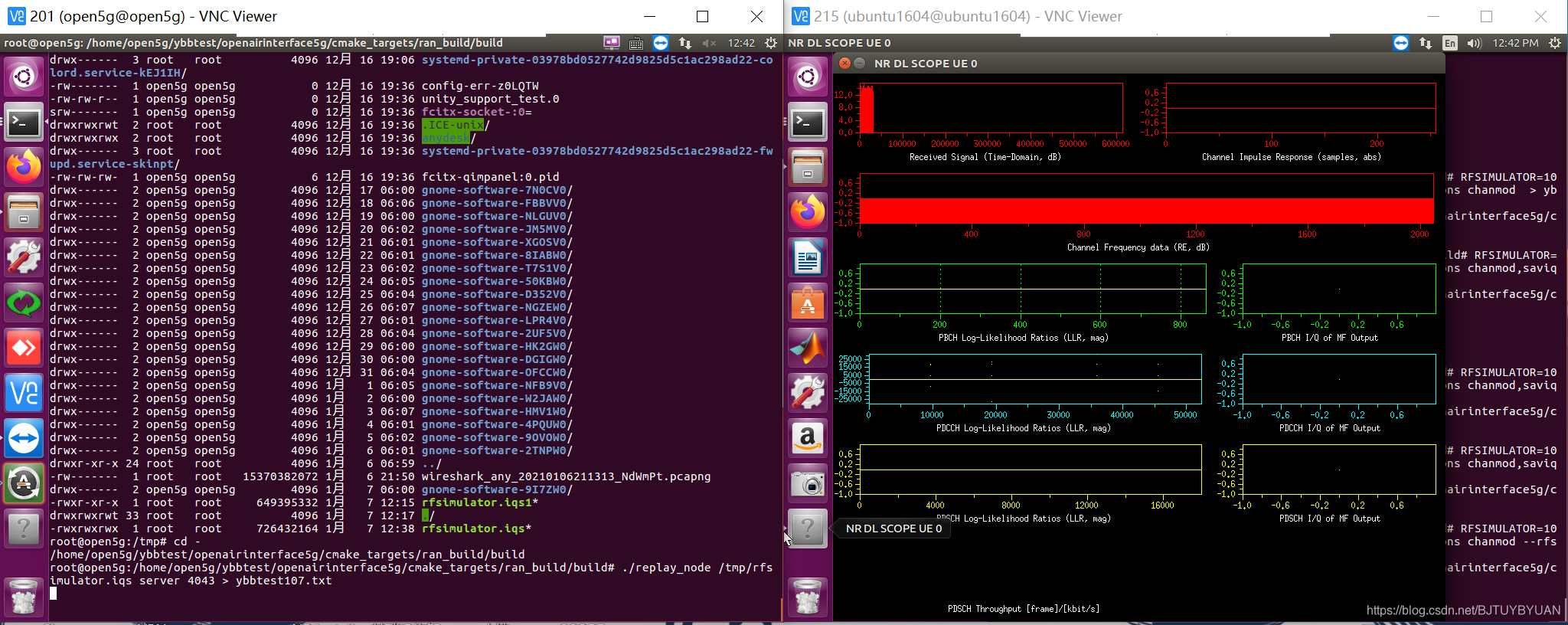
Task: Open network indicator in 215 top panel
Action: (1426, 43)
